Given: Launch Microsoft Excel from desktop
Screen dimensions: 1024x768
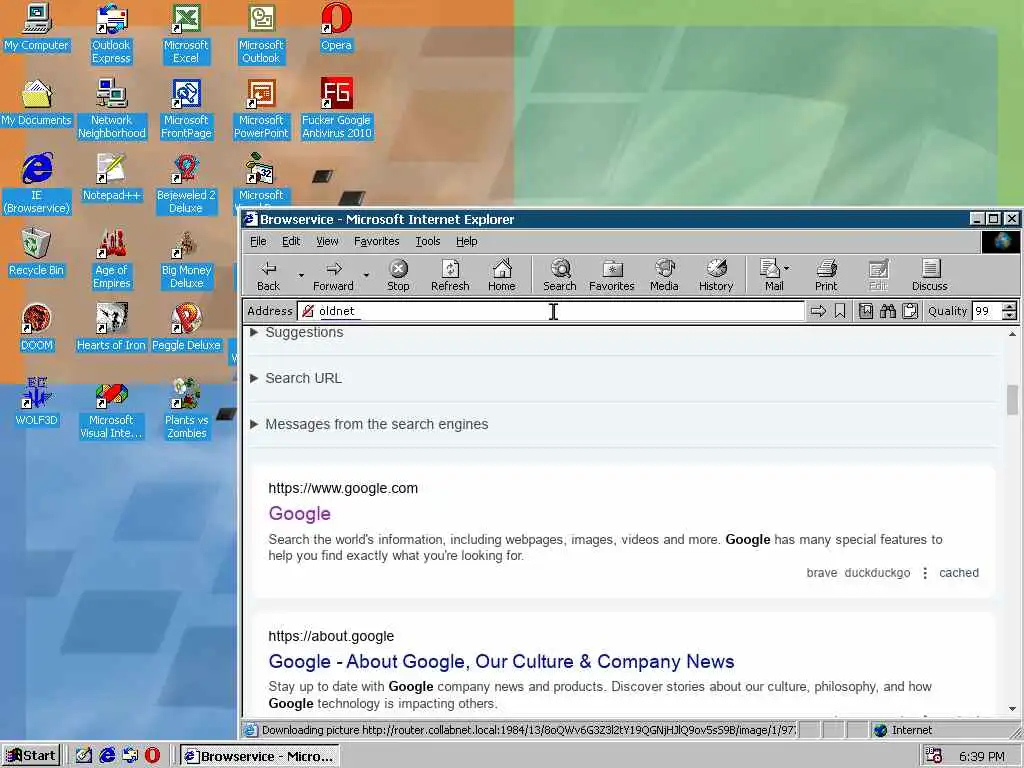Looking at the screenshot, I should (186, 34).
